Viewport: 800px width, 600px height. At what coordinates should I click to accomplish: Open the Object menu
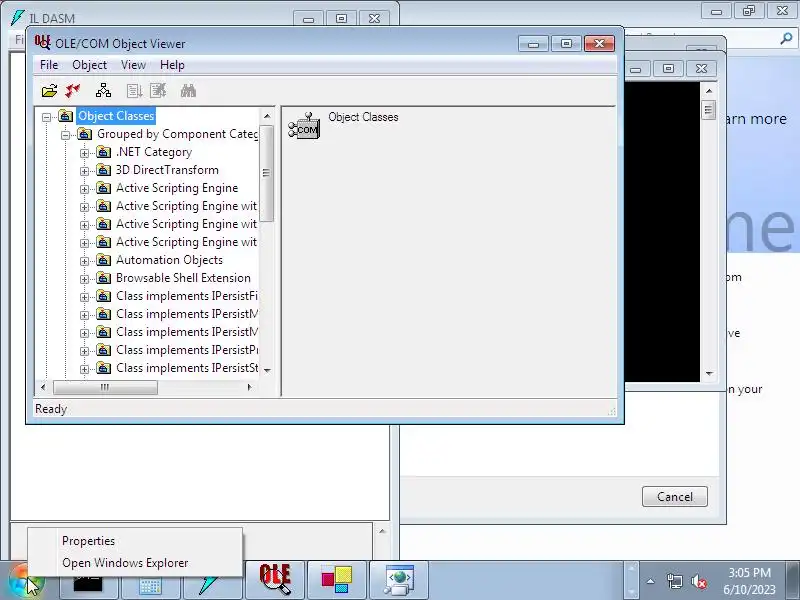tap(89, 65)
